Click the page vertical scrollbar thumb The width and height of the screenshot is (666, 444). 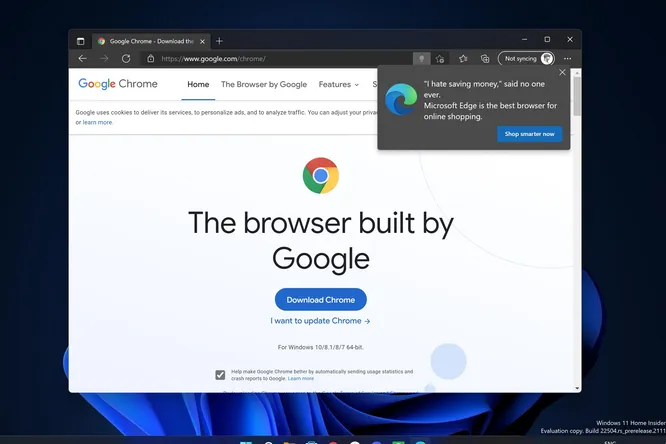point(577,96)
